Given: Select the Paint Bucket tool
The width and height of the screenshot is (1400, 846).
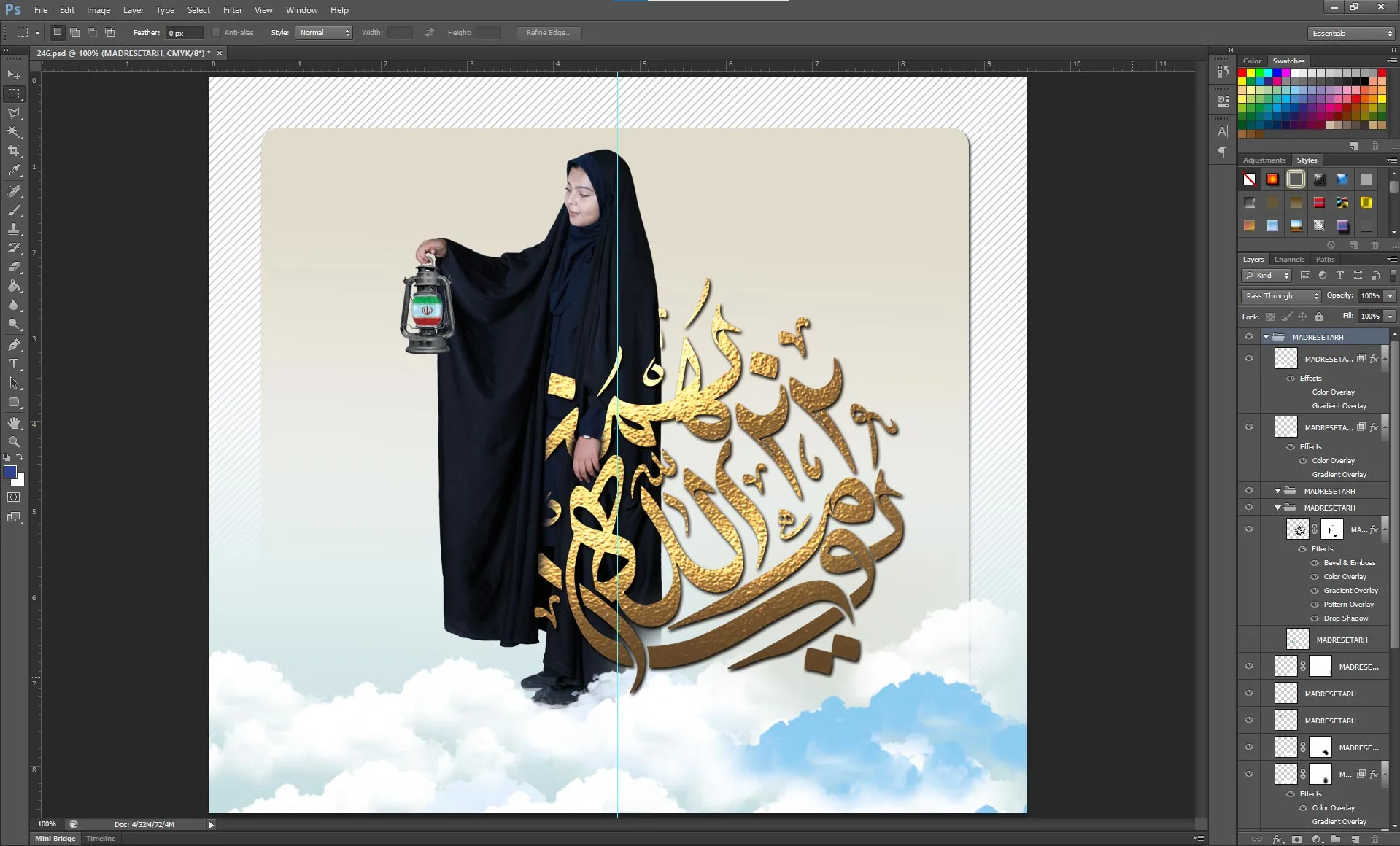Looking at the screenshot, I should (14, 286).
